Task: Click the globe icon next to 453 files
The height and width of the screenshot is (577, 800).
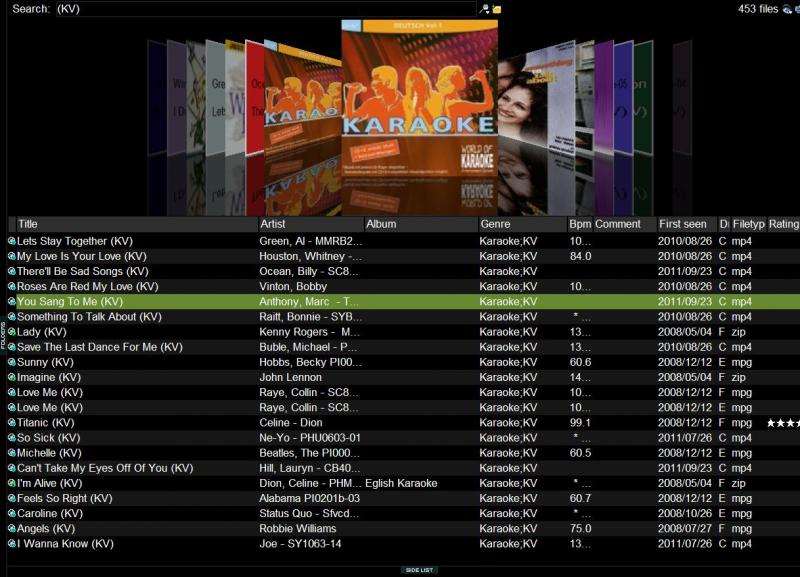Action: [x=787, y=9]
